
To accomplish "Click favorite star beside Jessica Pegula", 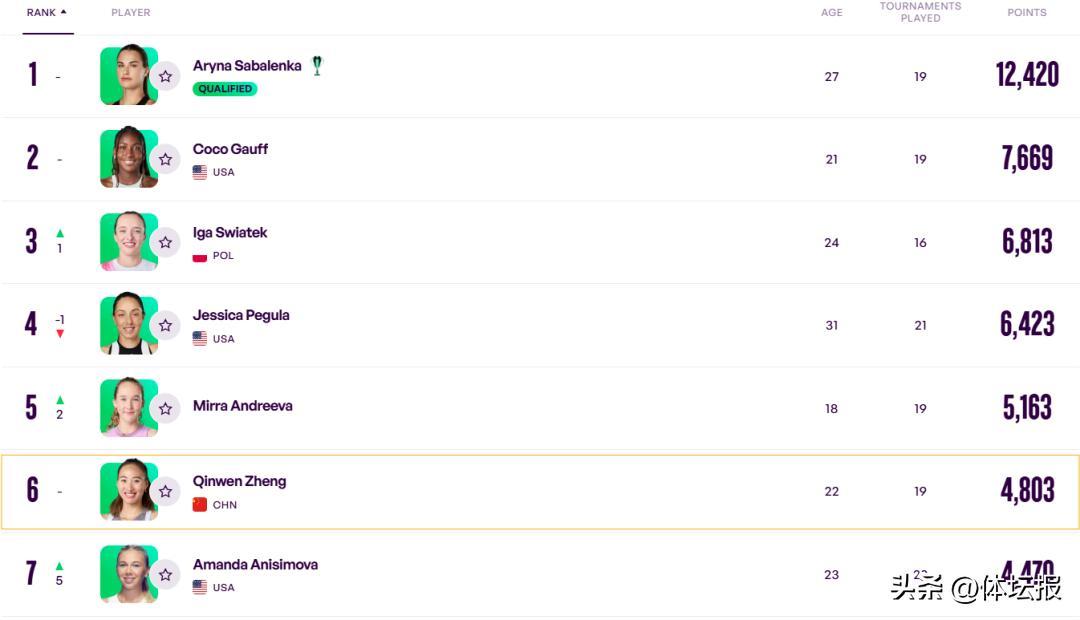I will [165, 325].
